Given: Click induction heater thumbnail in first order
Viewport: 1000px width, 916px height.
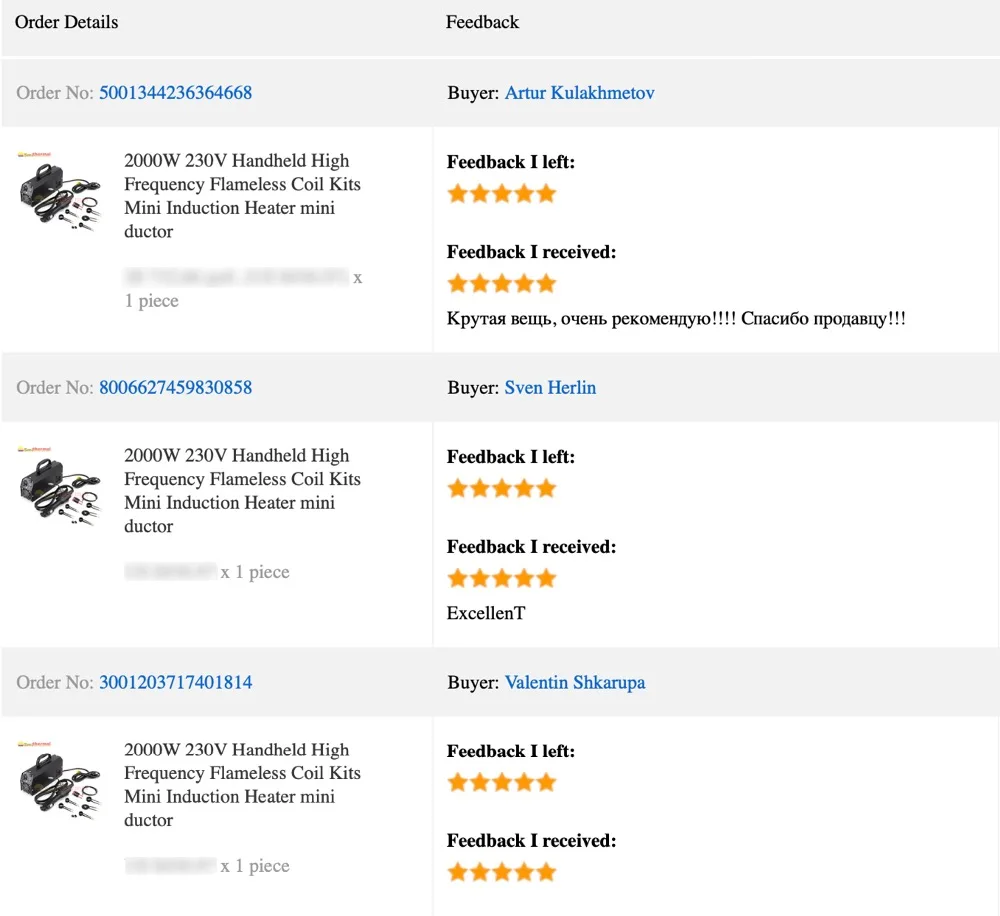Looking at the screenshot, I should pos(59,192).
